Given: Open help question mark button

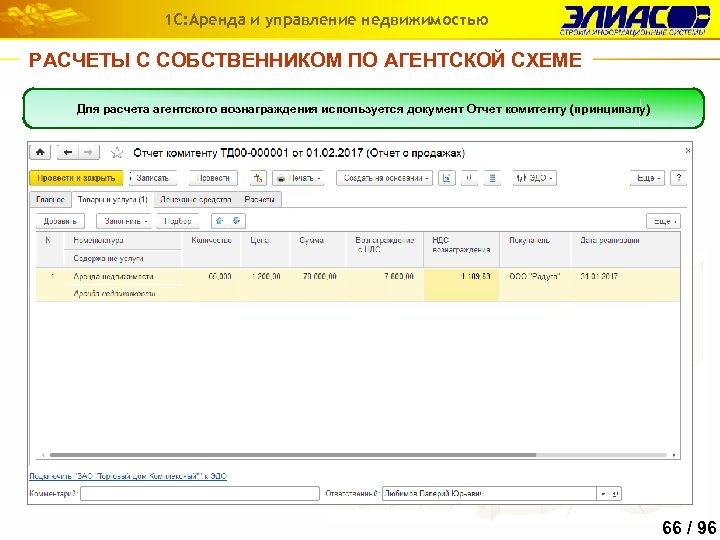Looking at the screenshot, I should point(679,178).
